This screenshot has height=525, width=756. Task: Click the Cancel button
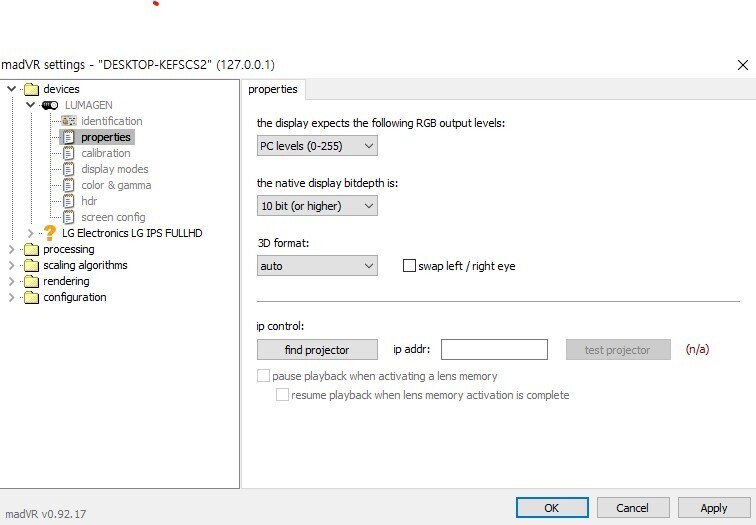[633, 508]
